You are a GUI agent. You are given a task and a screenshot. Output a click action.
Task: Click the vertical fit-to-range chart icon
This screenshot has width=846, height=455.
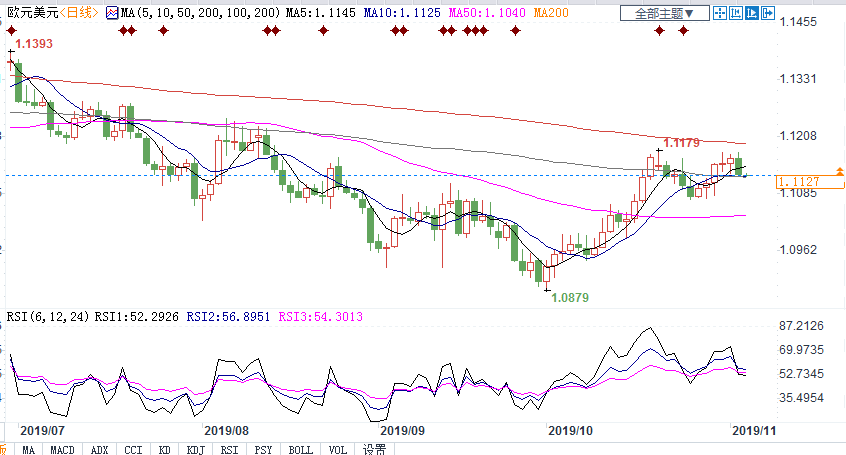point(735,13)
